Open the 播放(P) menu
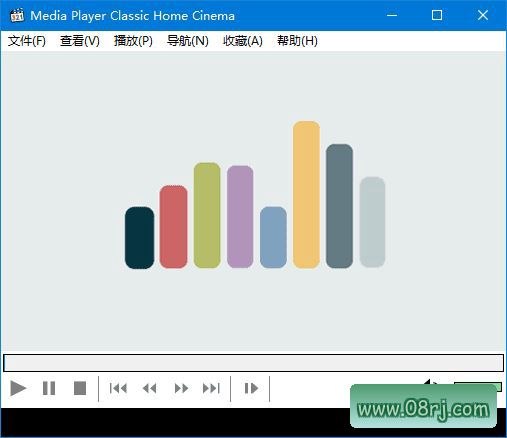The width and height of the screenshot is (507, 438). (133, 41)
